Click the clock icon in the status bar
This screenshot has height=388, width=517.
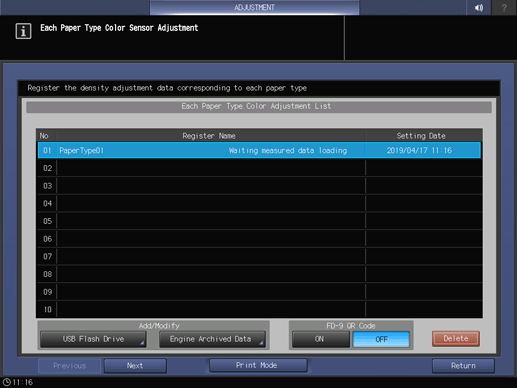pyautogui.click(x=7, y=382)
